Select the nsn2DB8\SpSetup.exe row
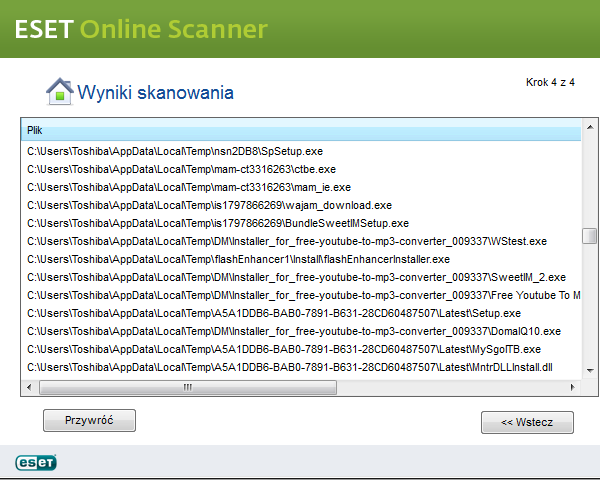 pos(301,151)
